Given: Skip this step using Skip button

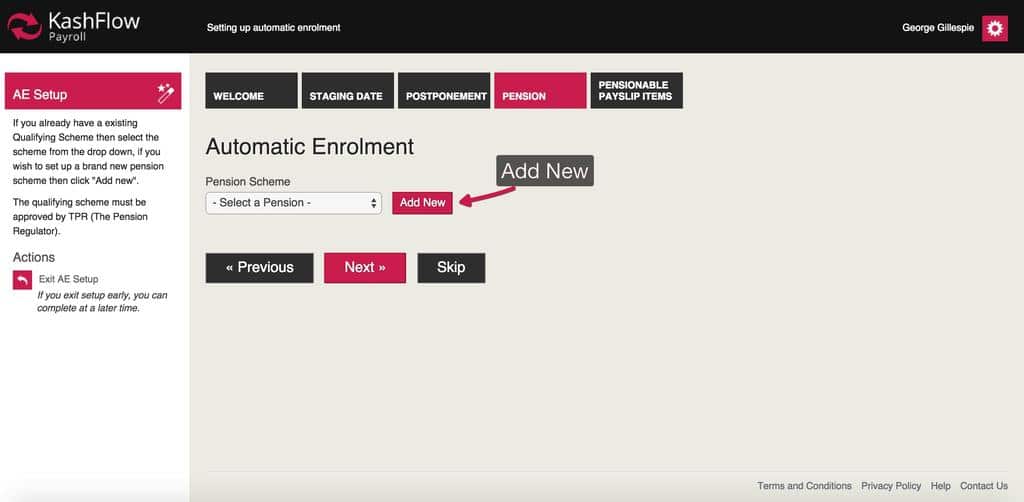Looking at the screenshot, I should [451, 268].
